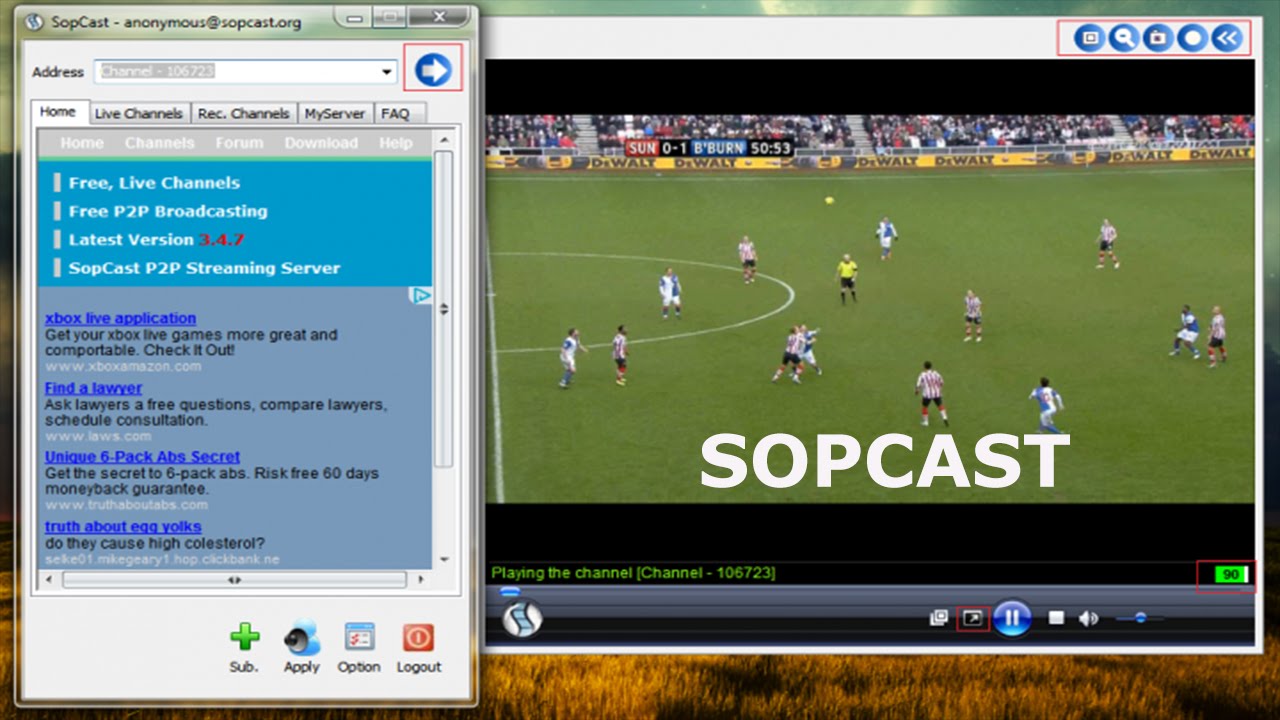Open the Address channel dropdown arrow

click(387, 72)
